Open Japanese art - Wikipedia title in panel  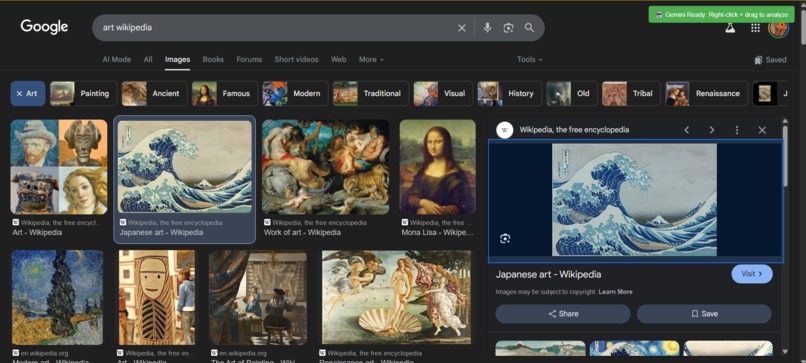point(548,275)
